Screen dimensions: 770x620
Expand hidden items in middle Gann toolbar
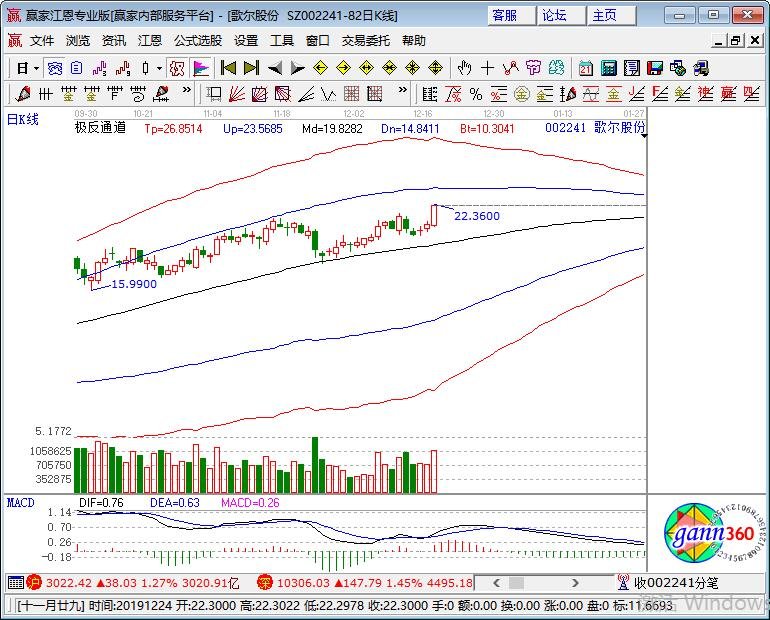(x=403, y=90)
